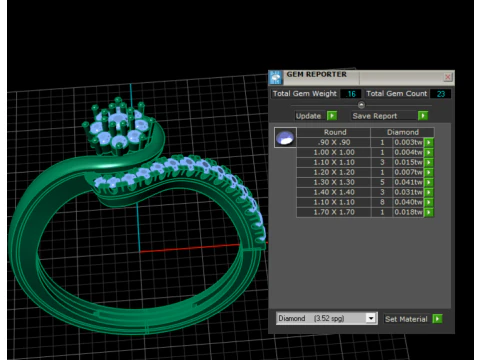Click the 0.004tw weight cell

click(x=408, y=152)
